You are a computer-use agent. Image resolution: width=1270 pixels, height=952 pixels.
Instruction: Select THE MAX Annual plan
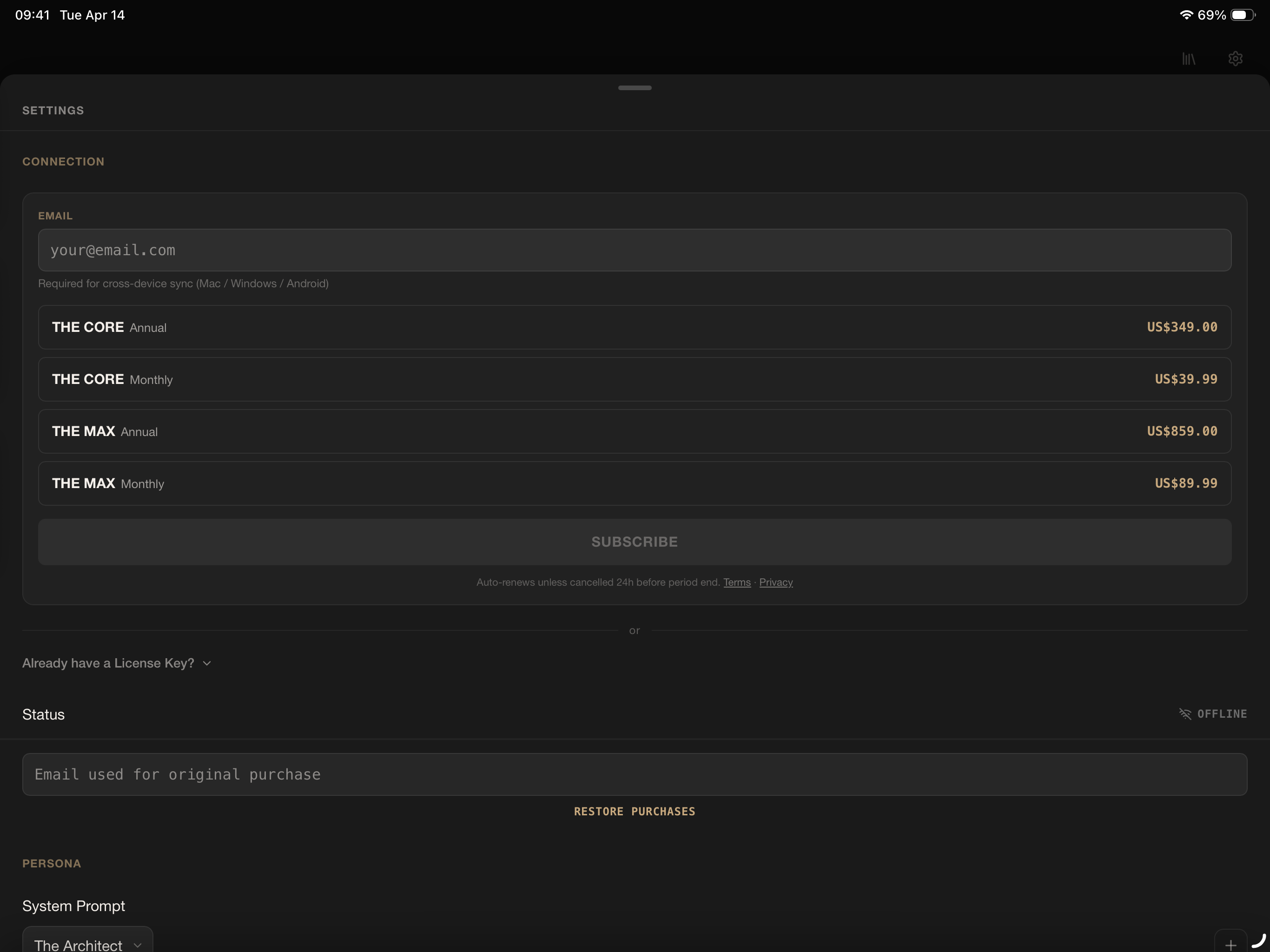point(635,431)
